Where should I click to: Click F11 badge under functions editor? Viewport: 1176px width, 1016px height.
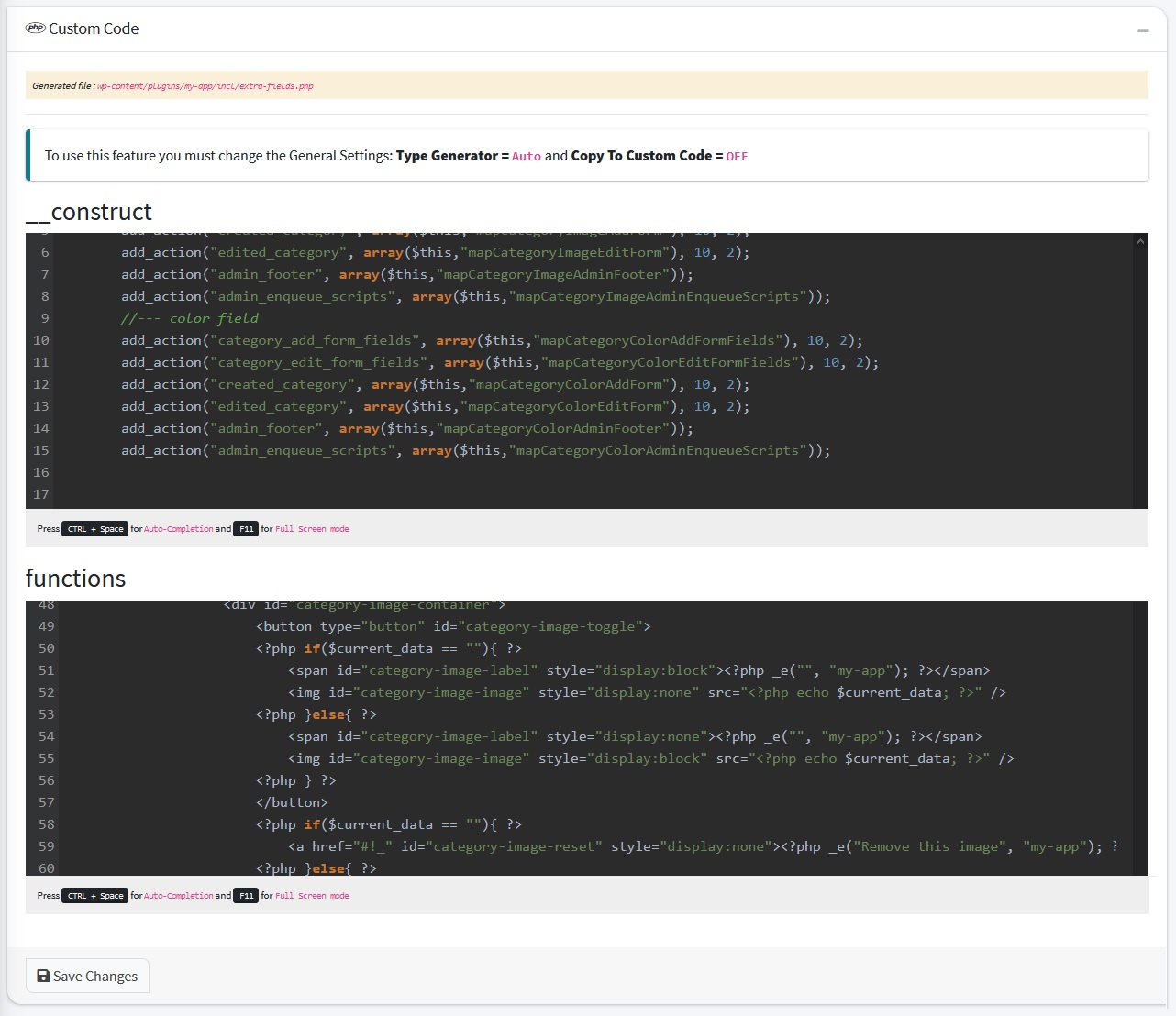[246, 896]
